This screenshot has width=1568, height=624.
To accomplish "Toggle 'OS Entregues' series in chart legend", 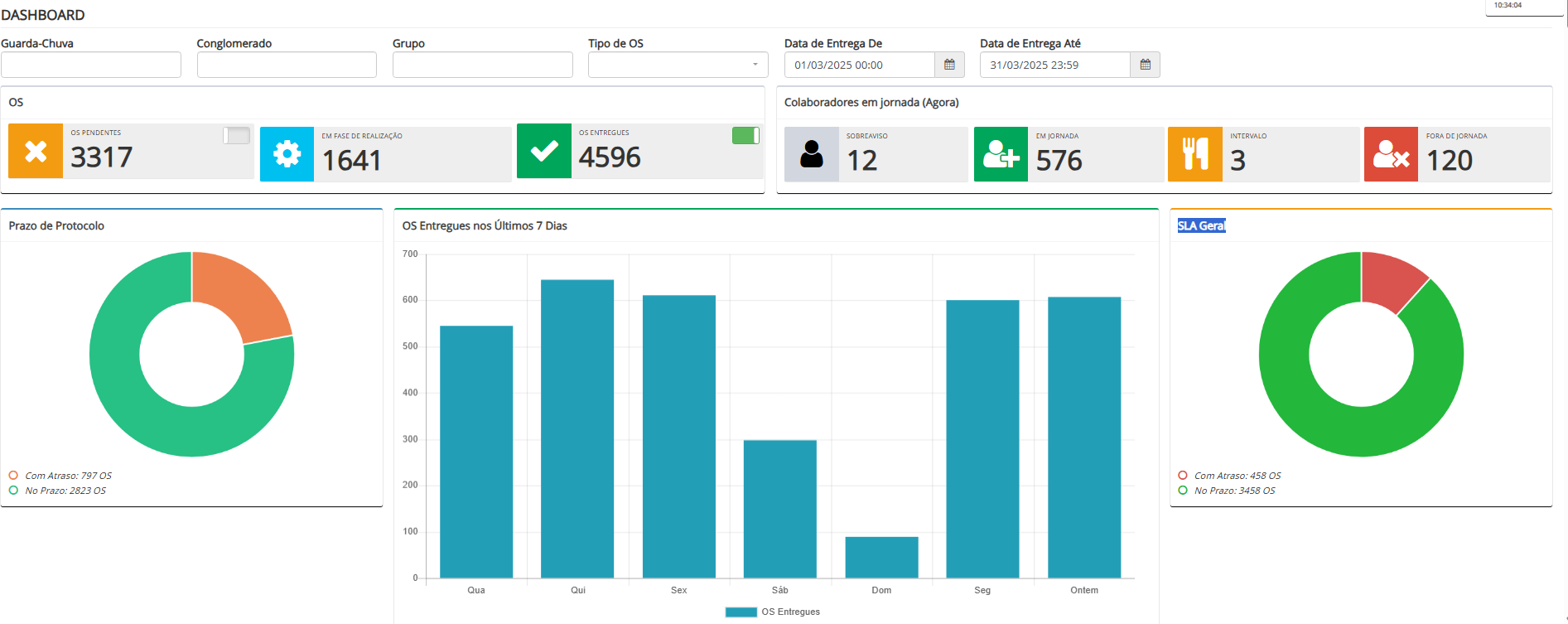I will pos(772,612).
